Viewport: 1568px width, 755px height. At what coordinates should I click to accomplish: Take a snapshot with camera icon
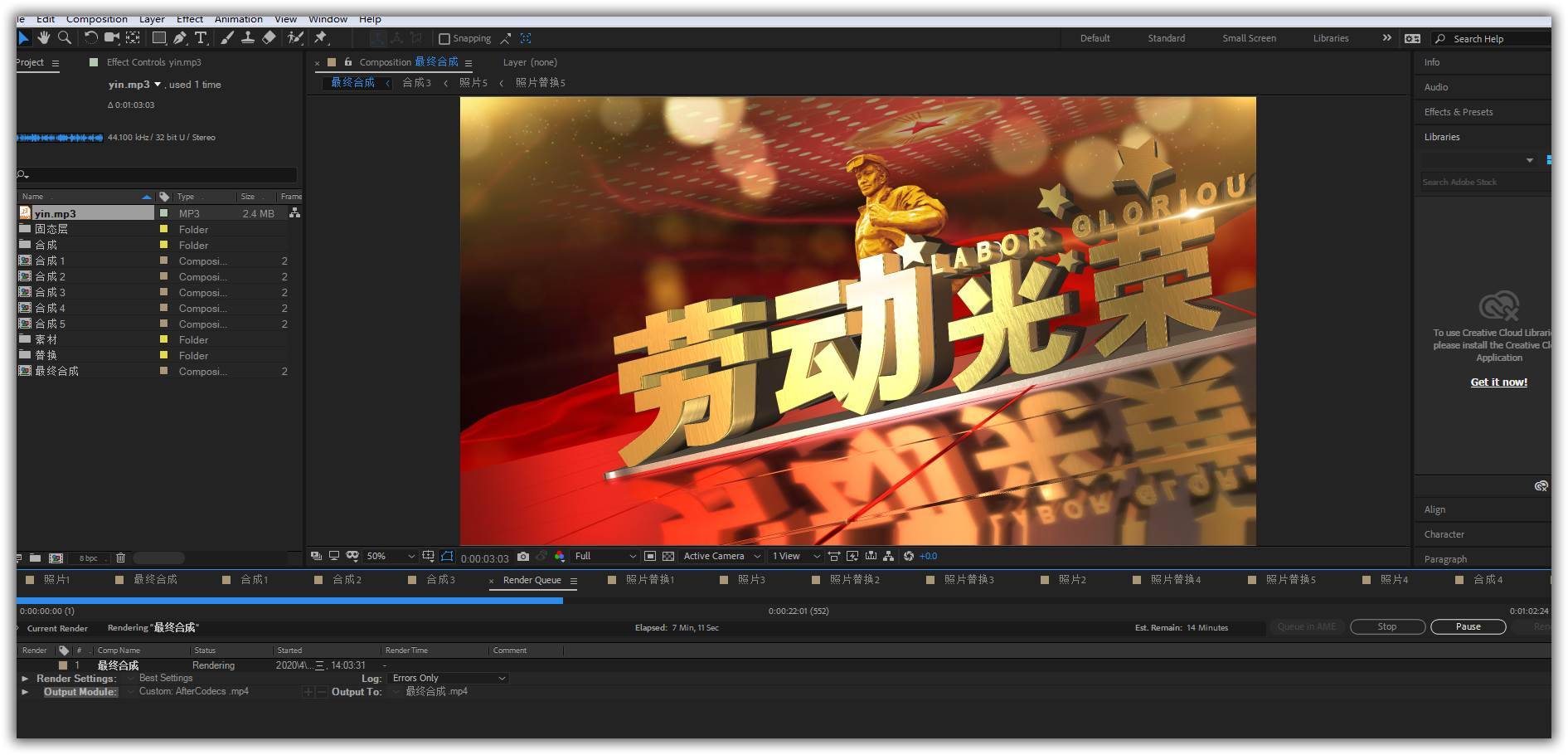pyautogui.click(x=523, y=557)
